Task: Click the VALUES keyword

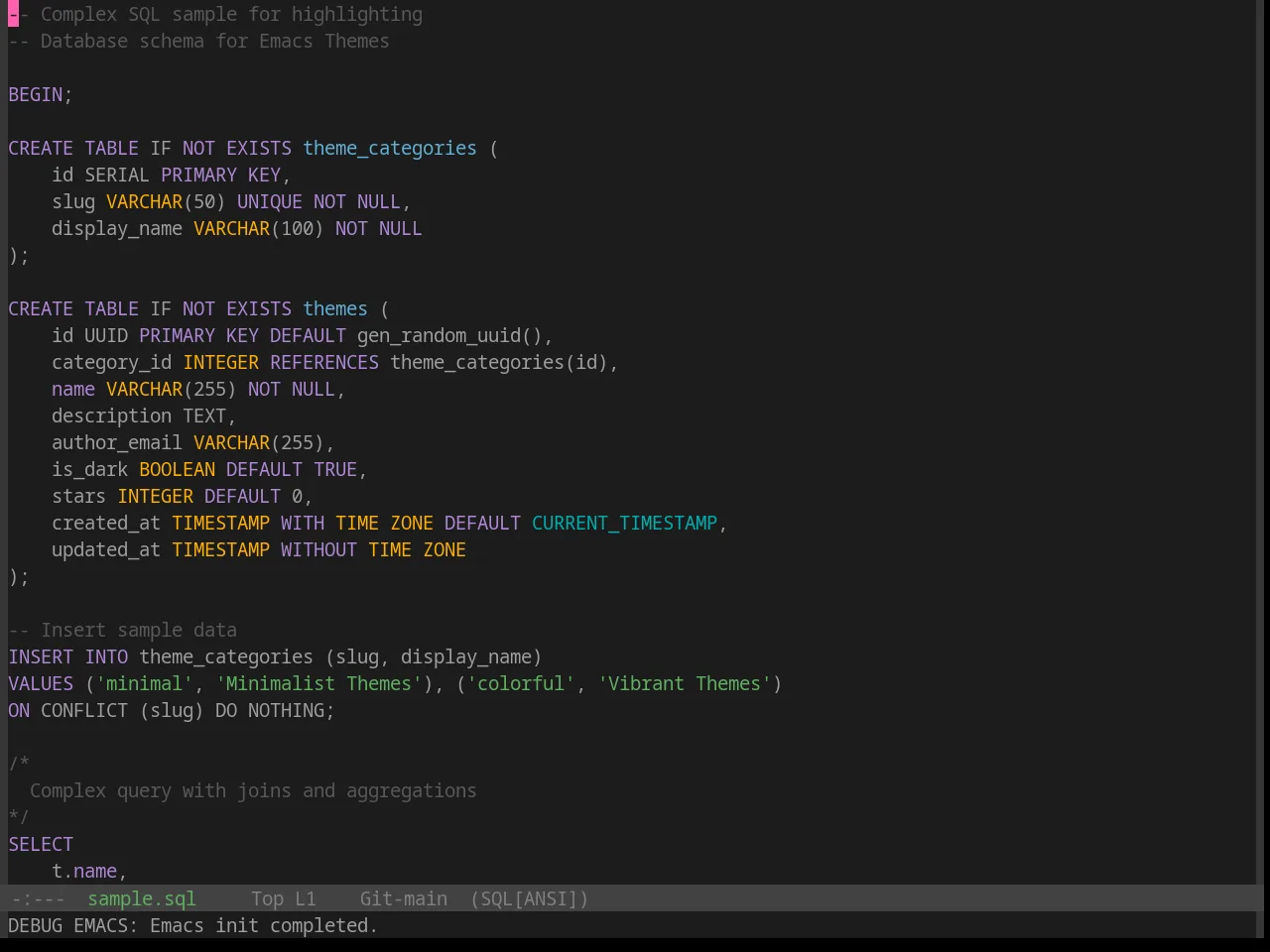Action: tap(41, 683)
